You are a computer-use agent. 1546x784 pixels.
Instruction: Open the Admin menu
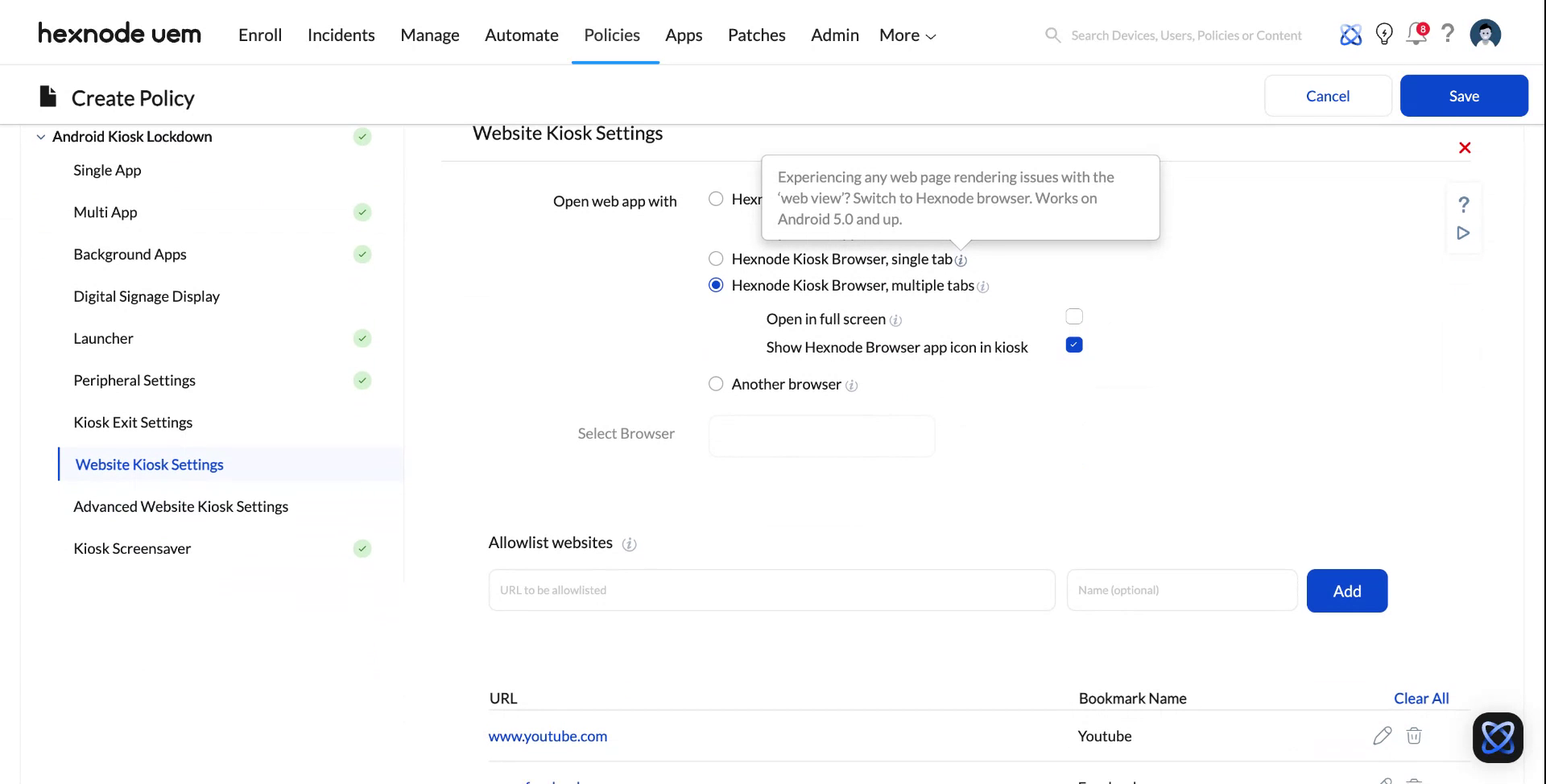coord(834,35)
